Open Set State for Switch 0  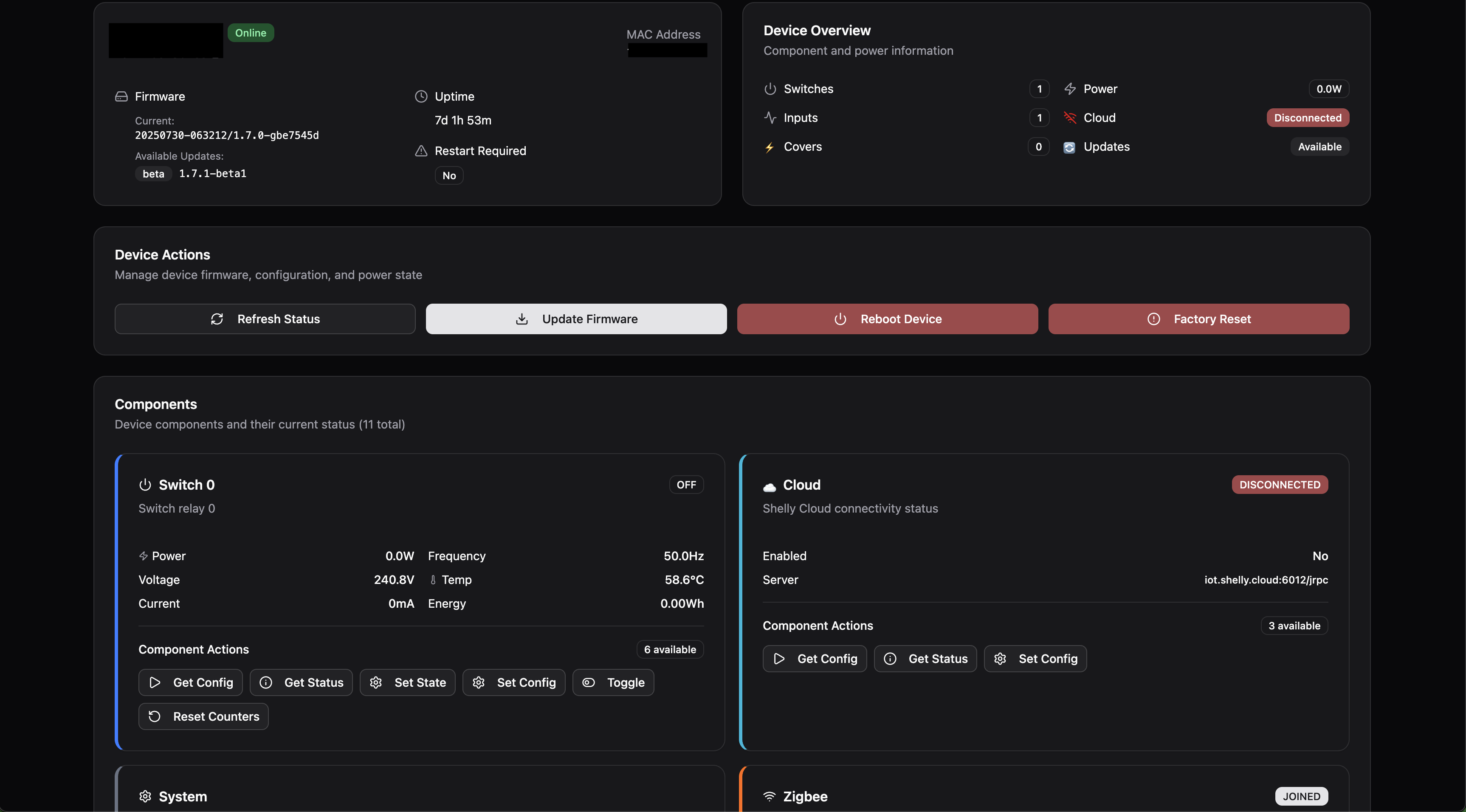click(407, 682)
